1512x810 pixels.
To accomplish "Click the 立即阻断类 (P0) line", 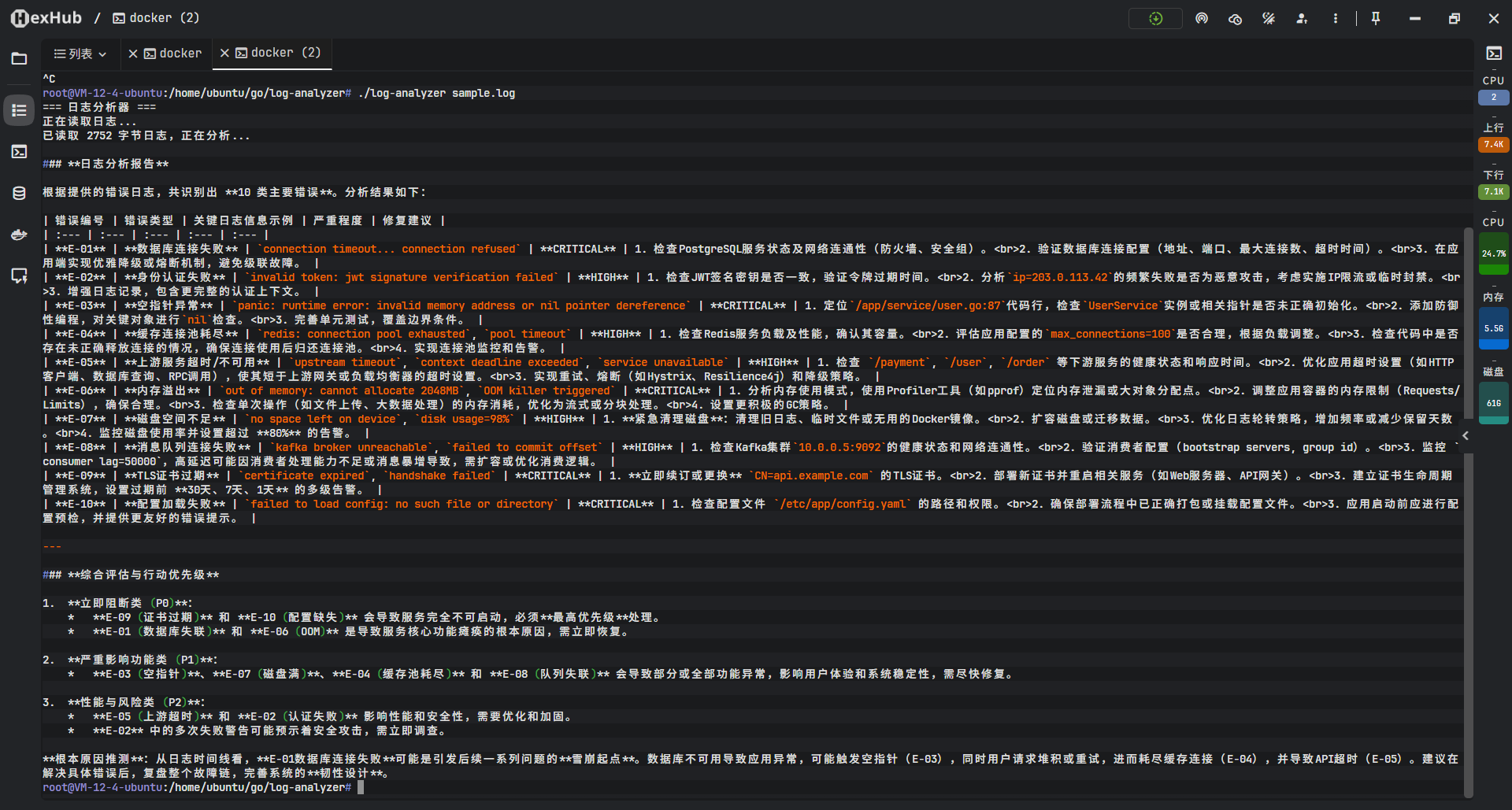I will coord(117,603).
